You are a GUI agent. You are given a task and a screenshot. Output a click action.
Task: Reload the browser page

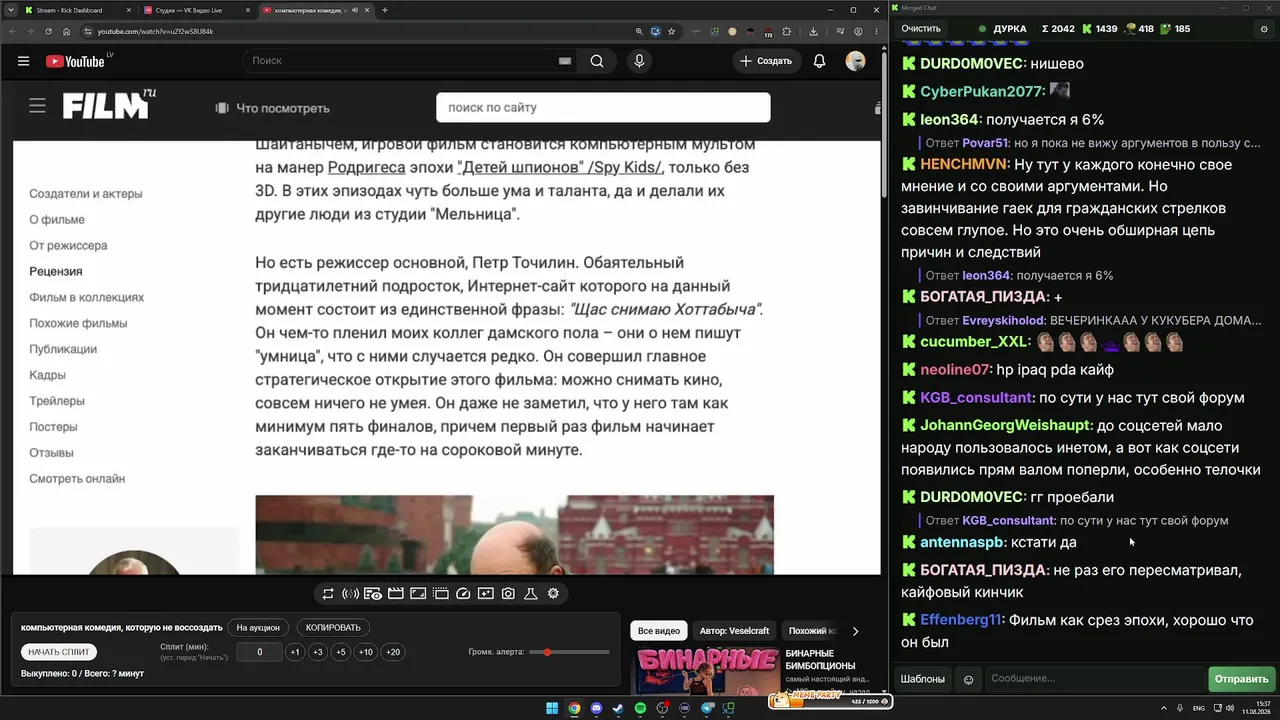[x=48, y=31]
